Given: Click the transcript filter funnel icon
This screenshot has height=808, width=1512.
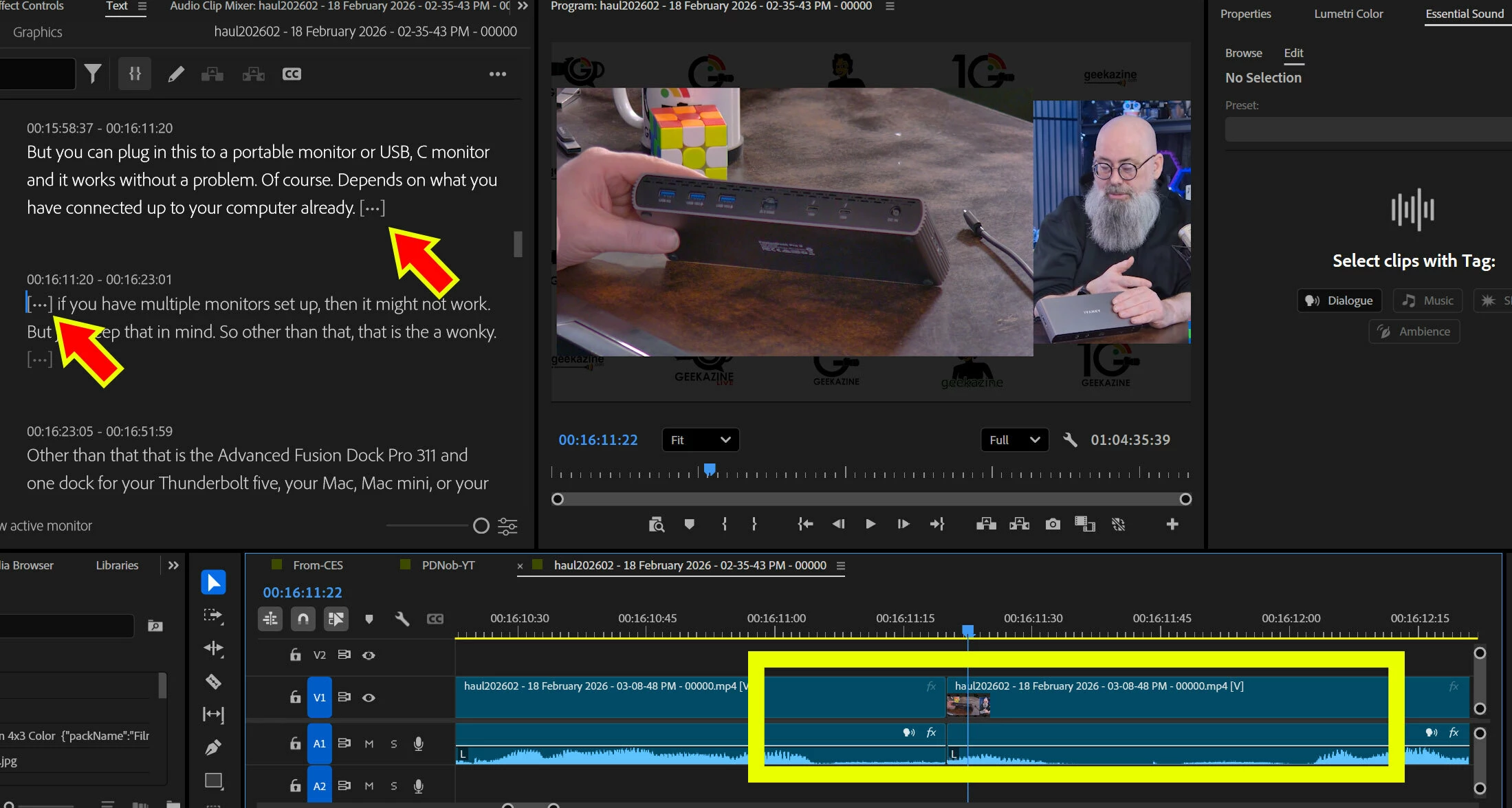Looking at the screenshot, I should pyautogui.click(x=93, y=74).
